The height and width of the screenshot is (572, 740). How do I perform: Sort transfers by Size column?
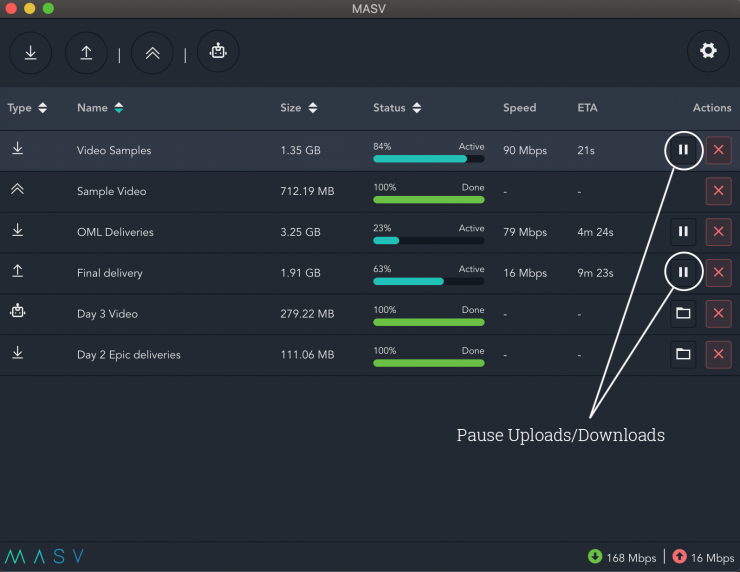tap(299, 108)
